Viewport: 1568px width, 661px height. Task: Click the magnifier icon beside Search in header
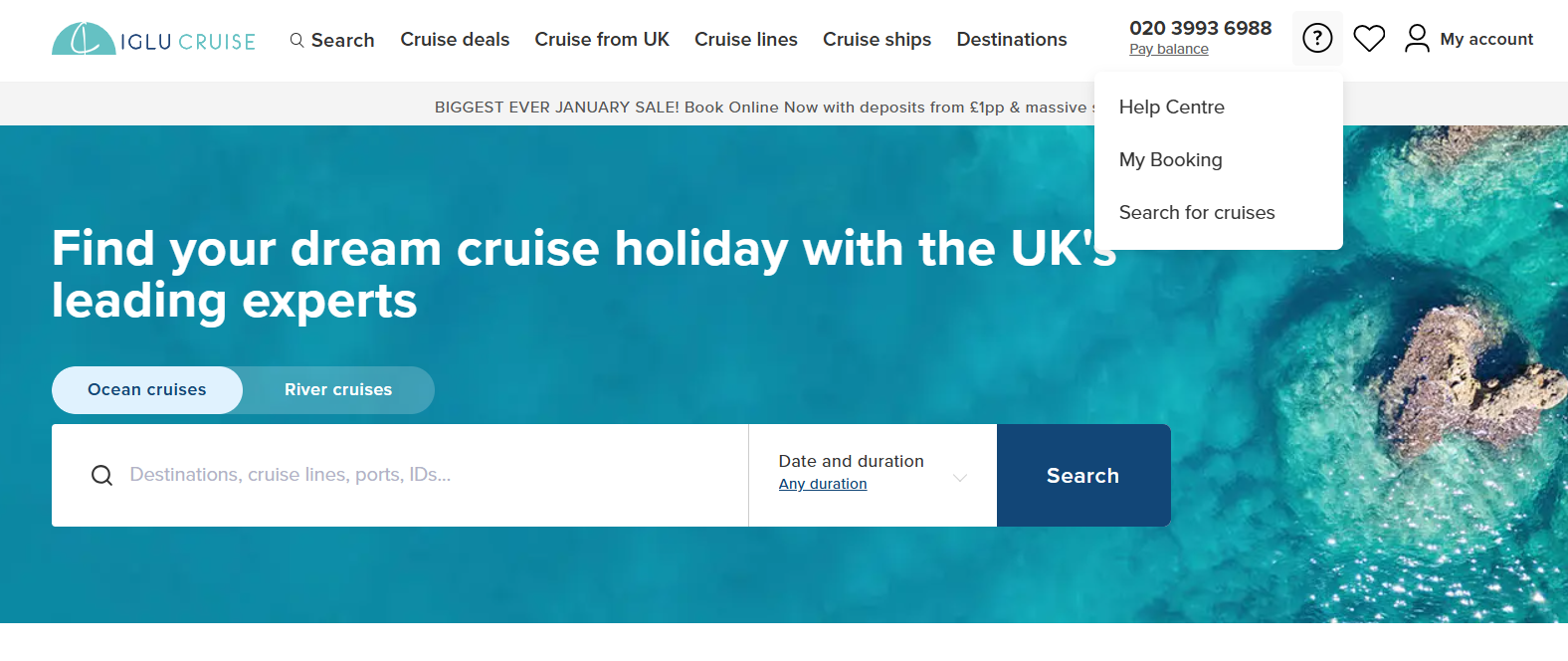coord(296,41)
